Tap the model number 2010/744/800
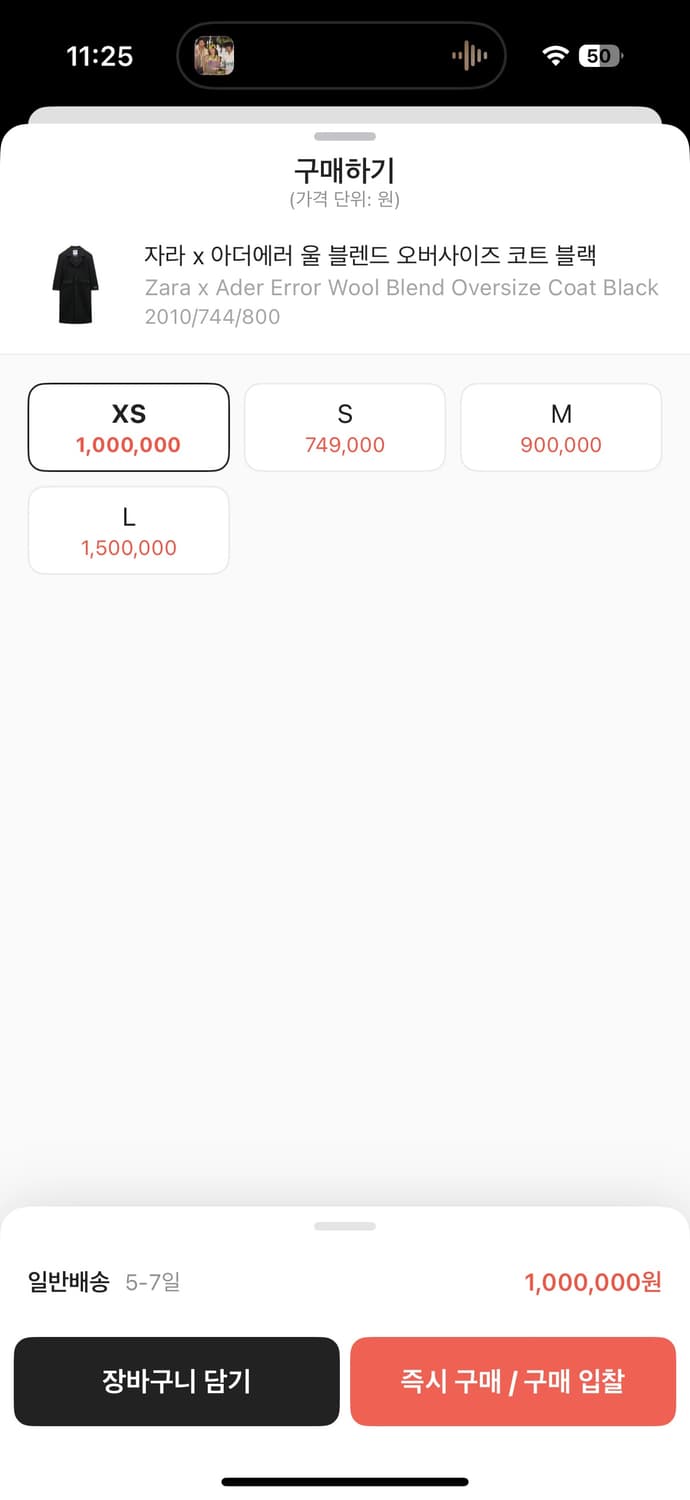 (x=212, y=317)
